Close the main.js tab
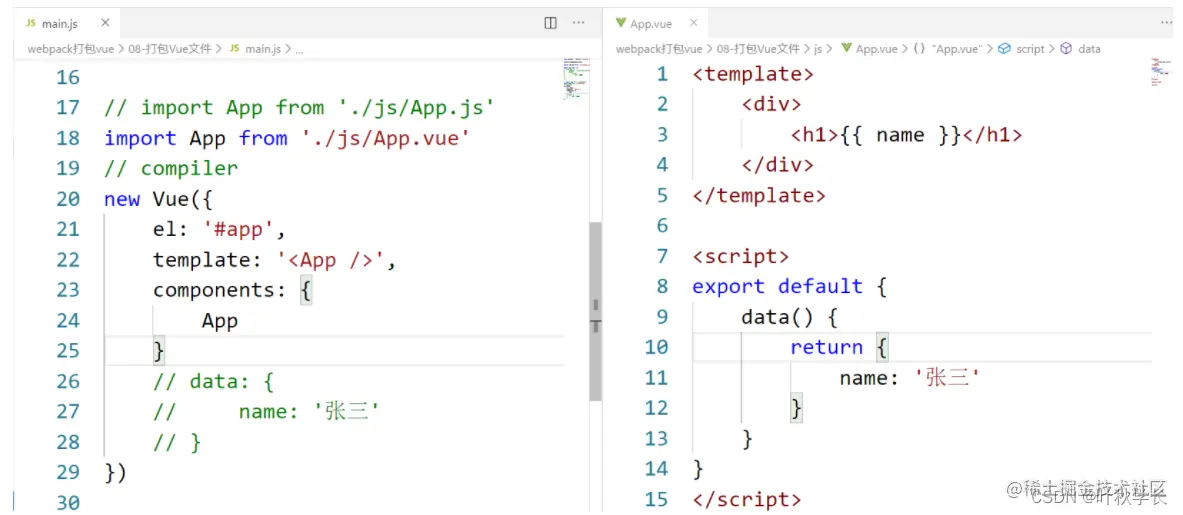 (105, 23)
